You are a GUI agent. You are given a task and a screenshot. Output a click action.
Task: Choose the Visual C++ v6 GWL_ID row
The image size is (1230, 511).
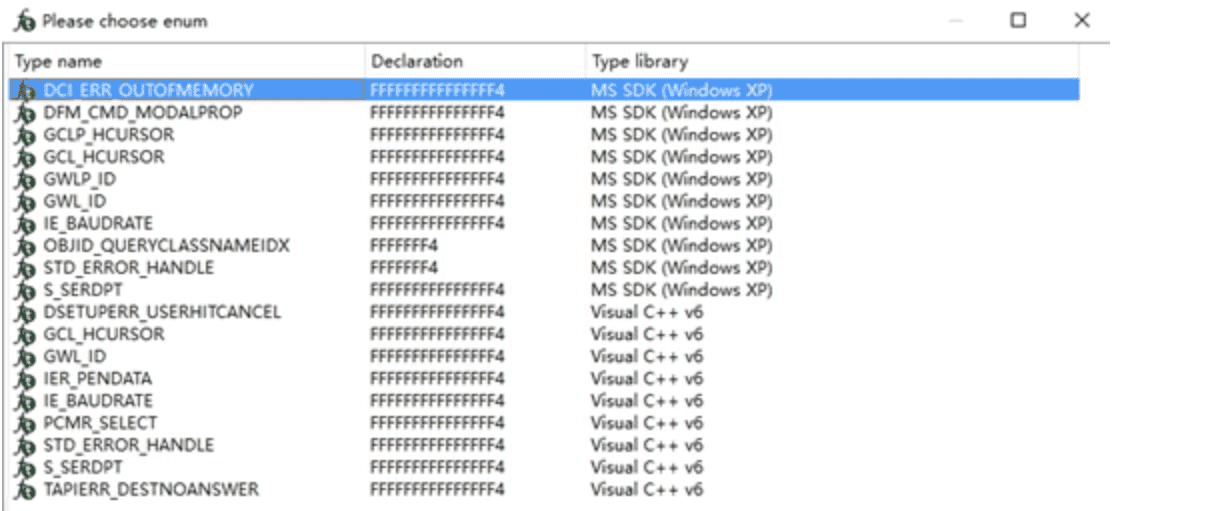pyautogui.click(x=75, y=357)
